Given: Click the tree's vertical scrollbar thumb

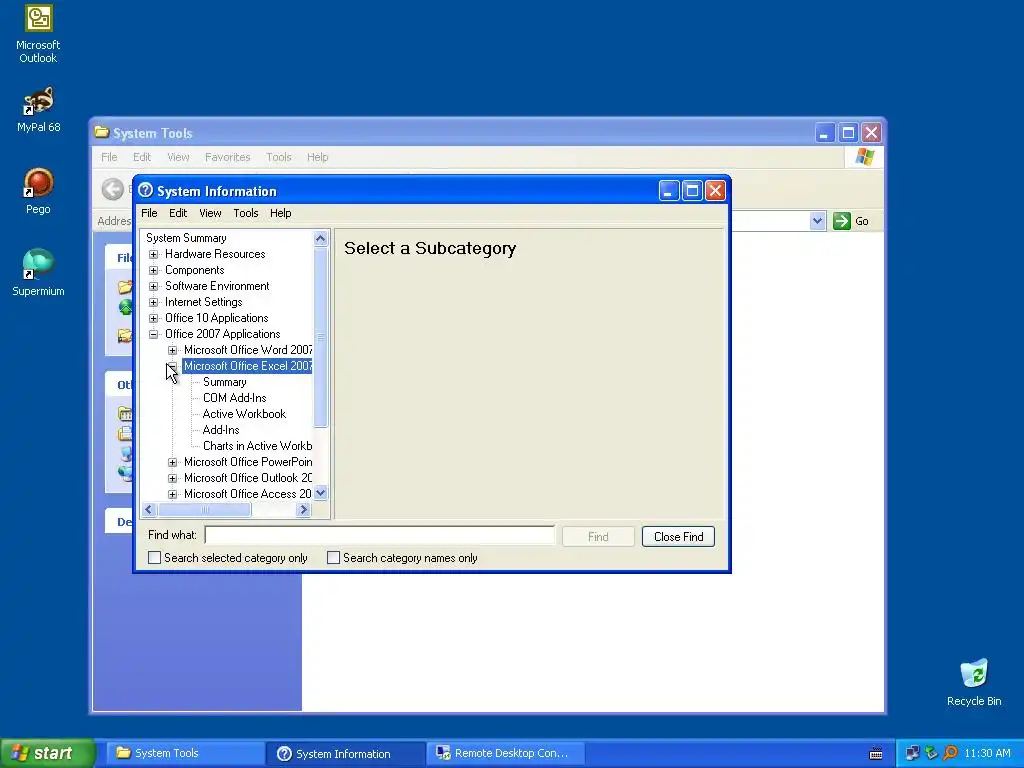Looking at the screenshot, I should click(x=320, y=337).
